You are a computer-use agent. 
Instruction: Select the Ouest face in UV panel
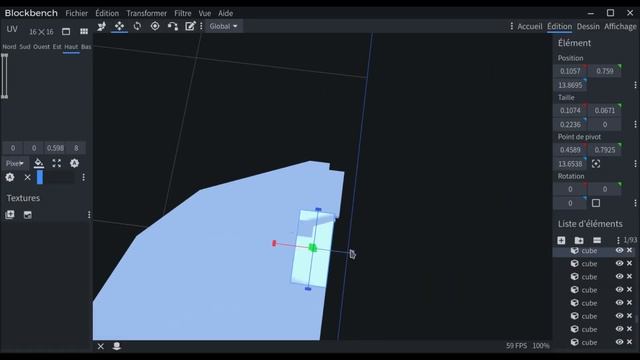(41, 47)
